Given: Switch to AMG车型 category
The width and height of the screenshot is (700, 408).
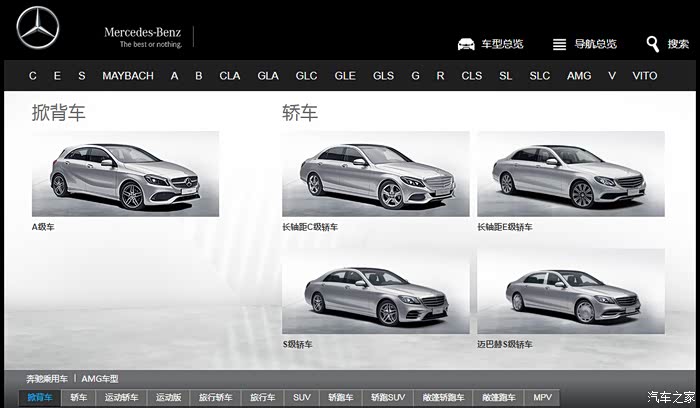Looking at the screenshot, I should click(x=100, y=379).
